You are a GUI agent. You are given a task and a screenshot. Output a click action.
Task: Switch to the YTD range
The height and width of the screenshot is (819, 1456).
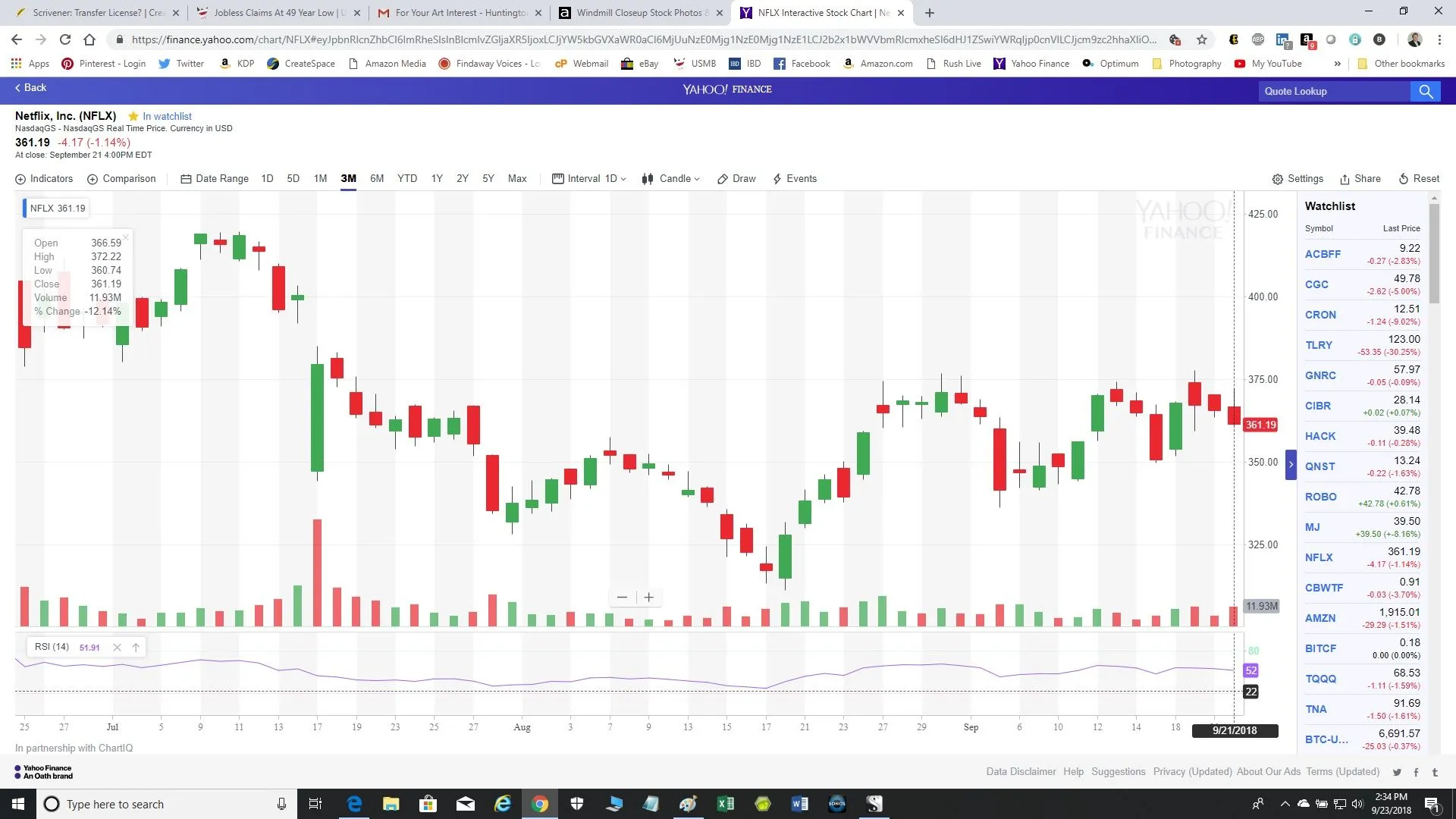407,179
